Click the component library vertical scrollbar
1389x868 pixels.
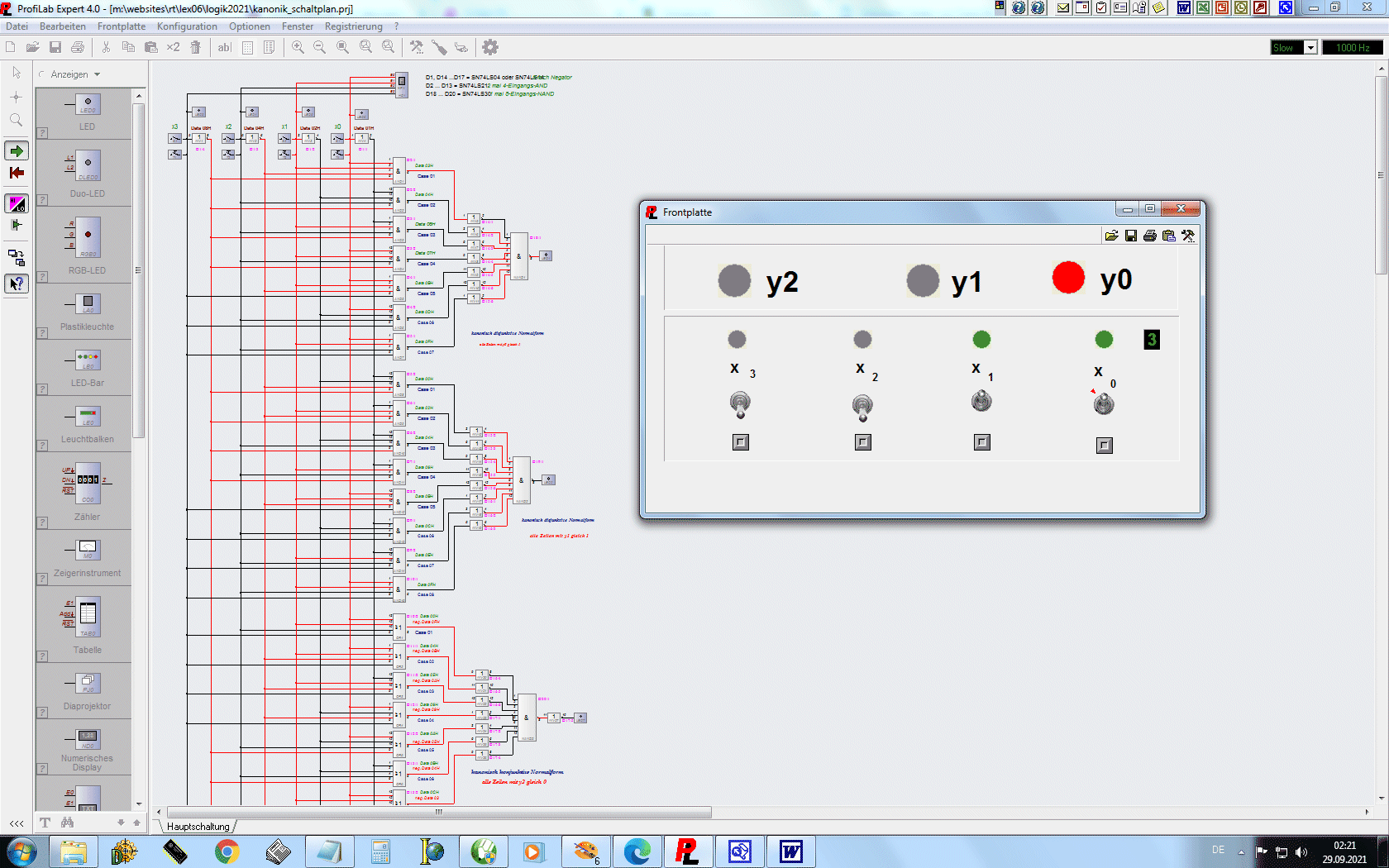[x=138, y=269]
